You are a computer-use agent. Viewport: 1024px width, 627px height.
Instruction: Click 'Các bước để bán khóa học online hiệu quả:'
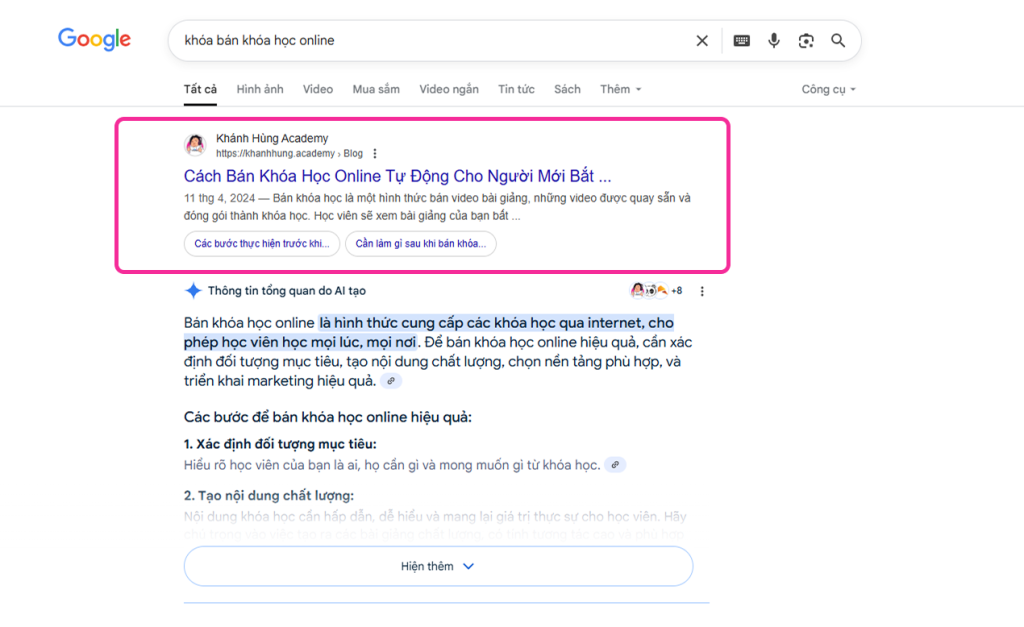328,417
